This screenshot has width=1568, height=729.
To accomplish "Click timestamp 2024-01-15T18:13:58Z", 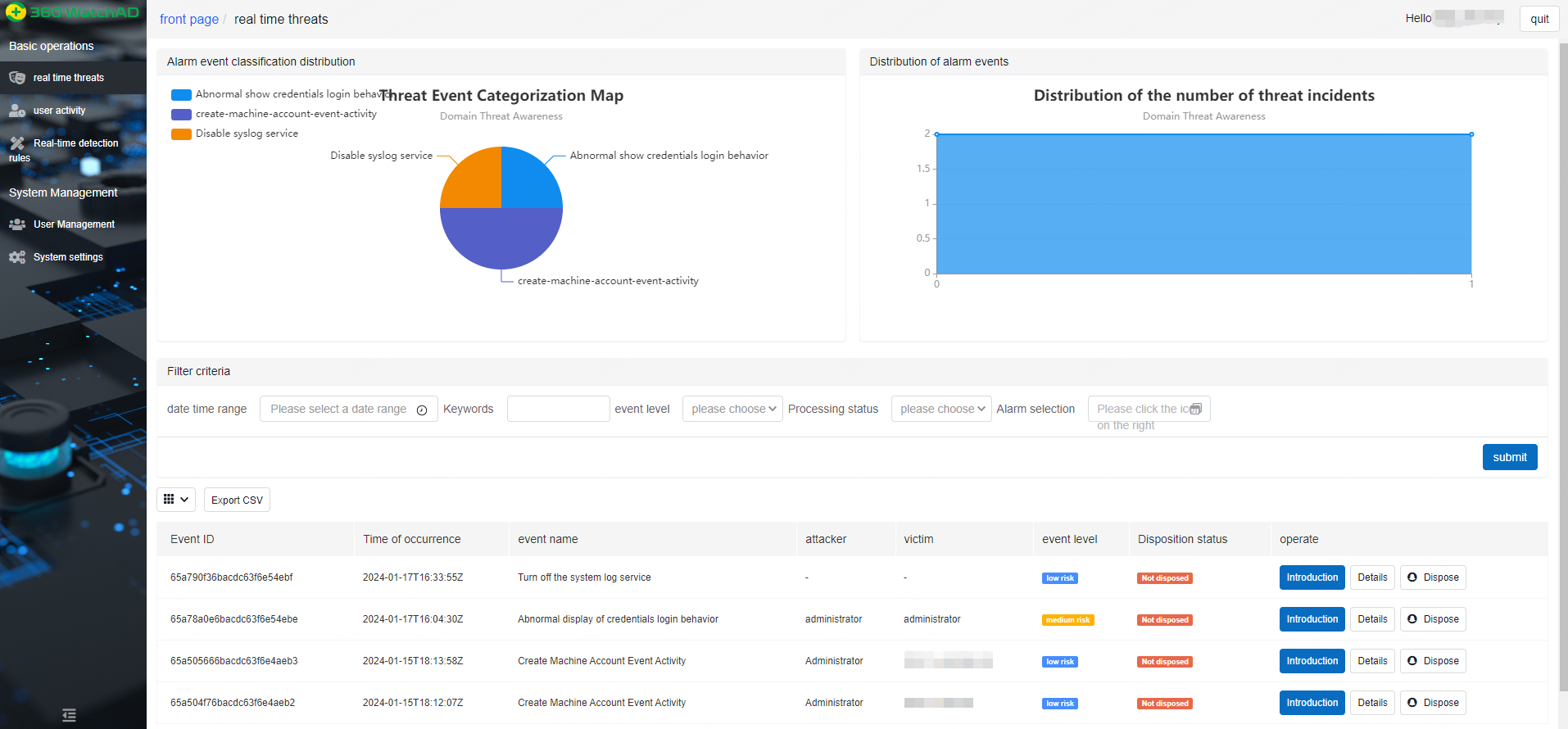I will tap(413, 661).
